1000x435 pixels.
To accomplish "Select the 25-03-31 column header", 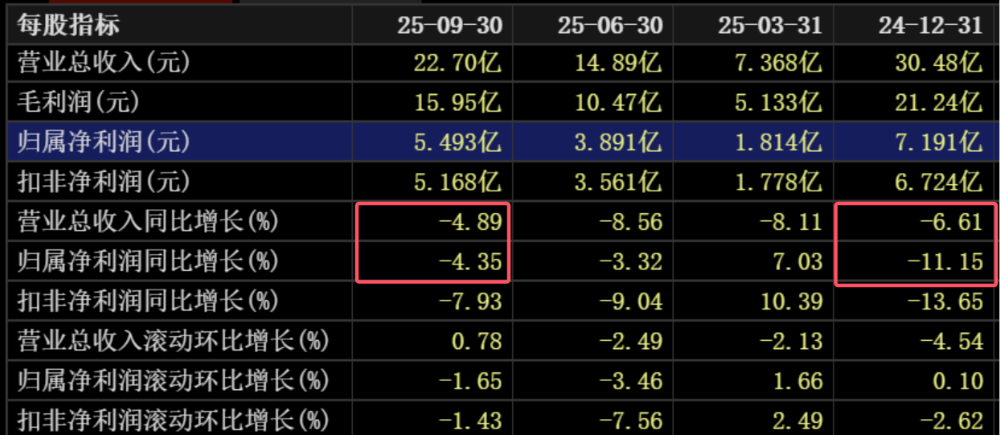I will pos(769,26).
